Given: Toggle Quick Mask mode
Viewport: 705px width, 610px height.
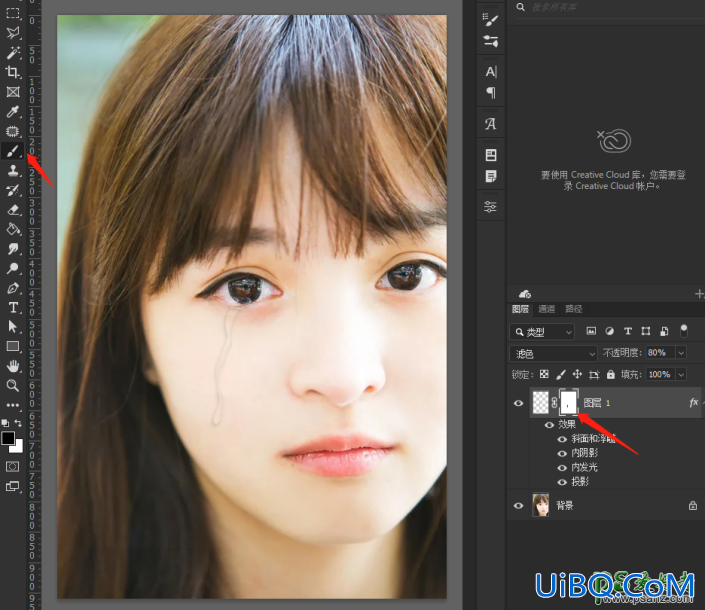Looking at the screenshot, I should click(x=13, y=467).
